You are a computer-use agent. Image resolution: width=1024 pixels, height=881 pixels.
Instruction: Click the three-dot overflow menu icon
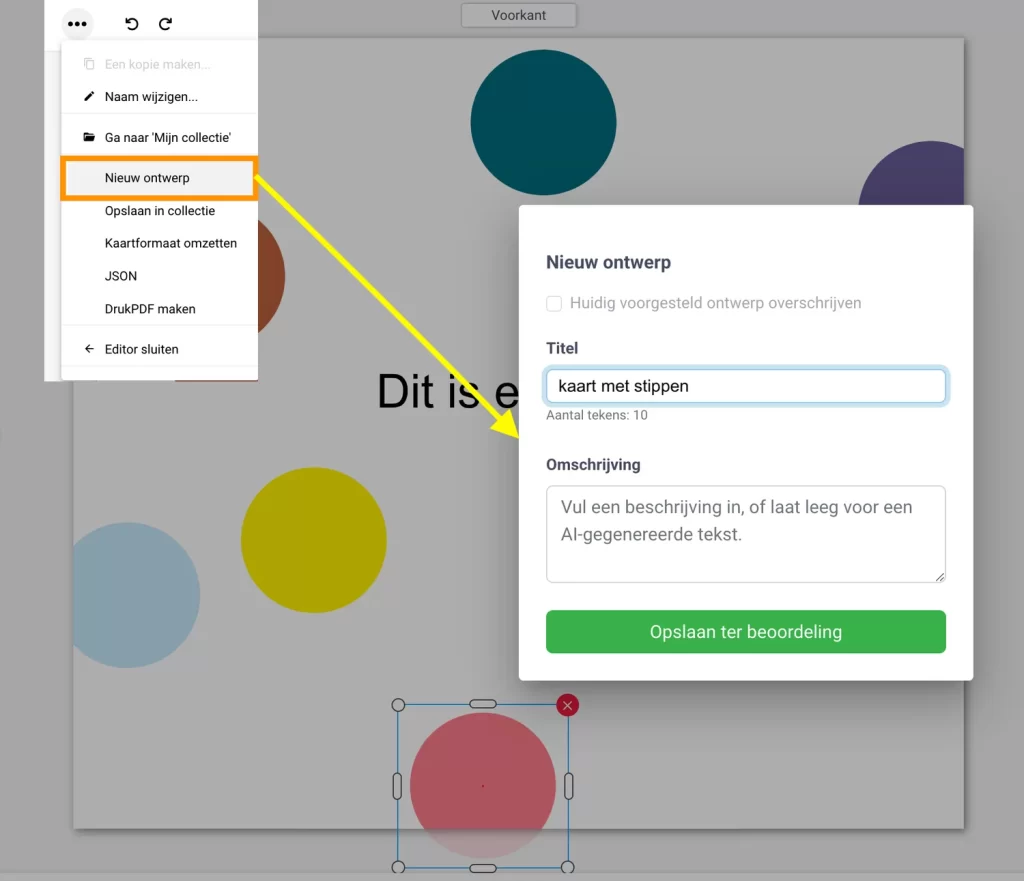[77, 23]
